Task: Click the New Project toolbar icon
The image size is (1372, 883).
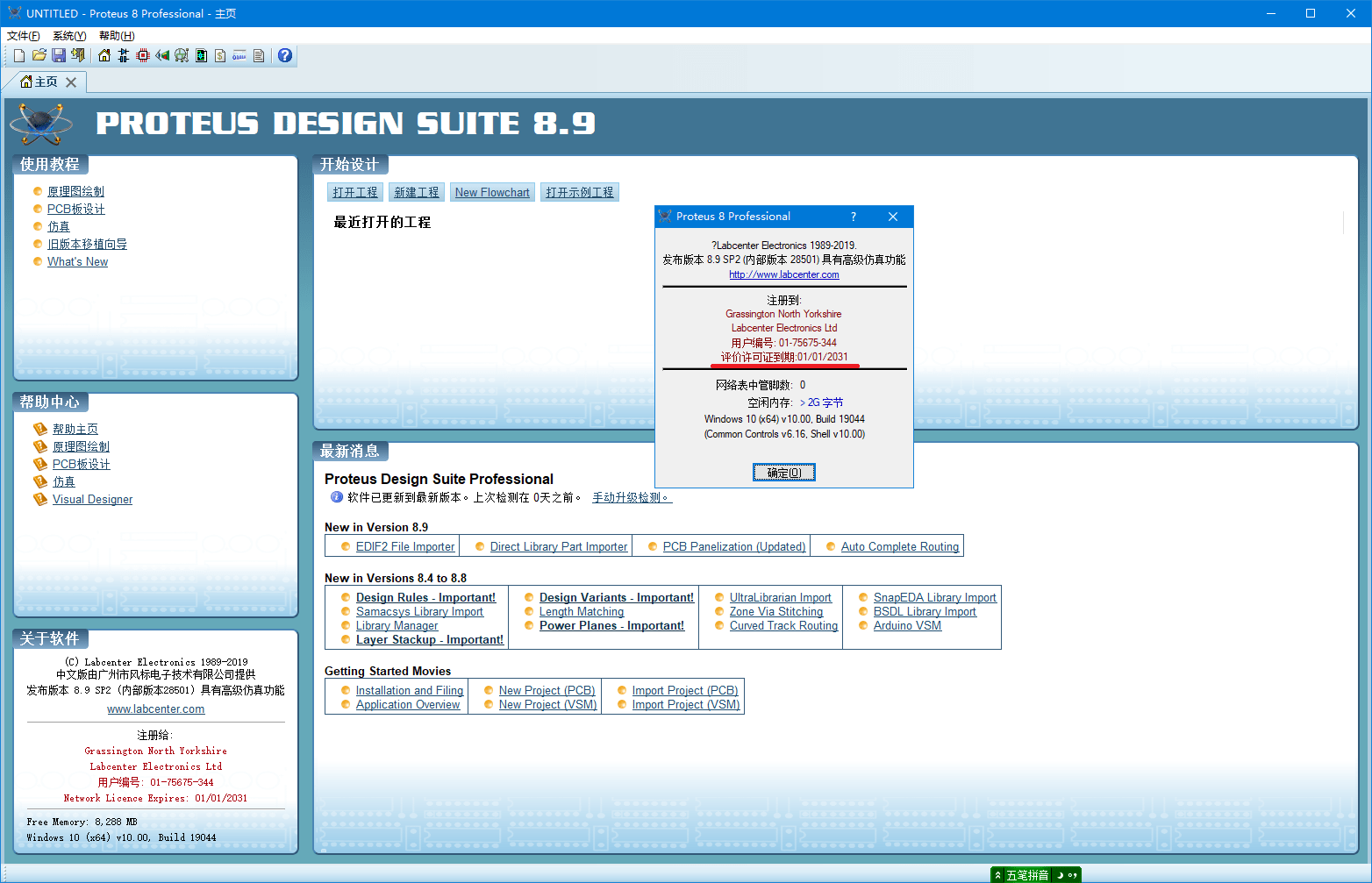Action: click(19, 55)
